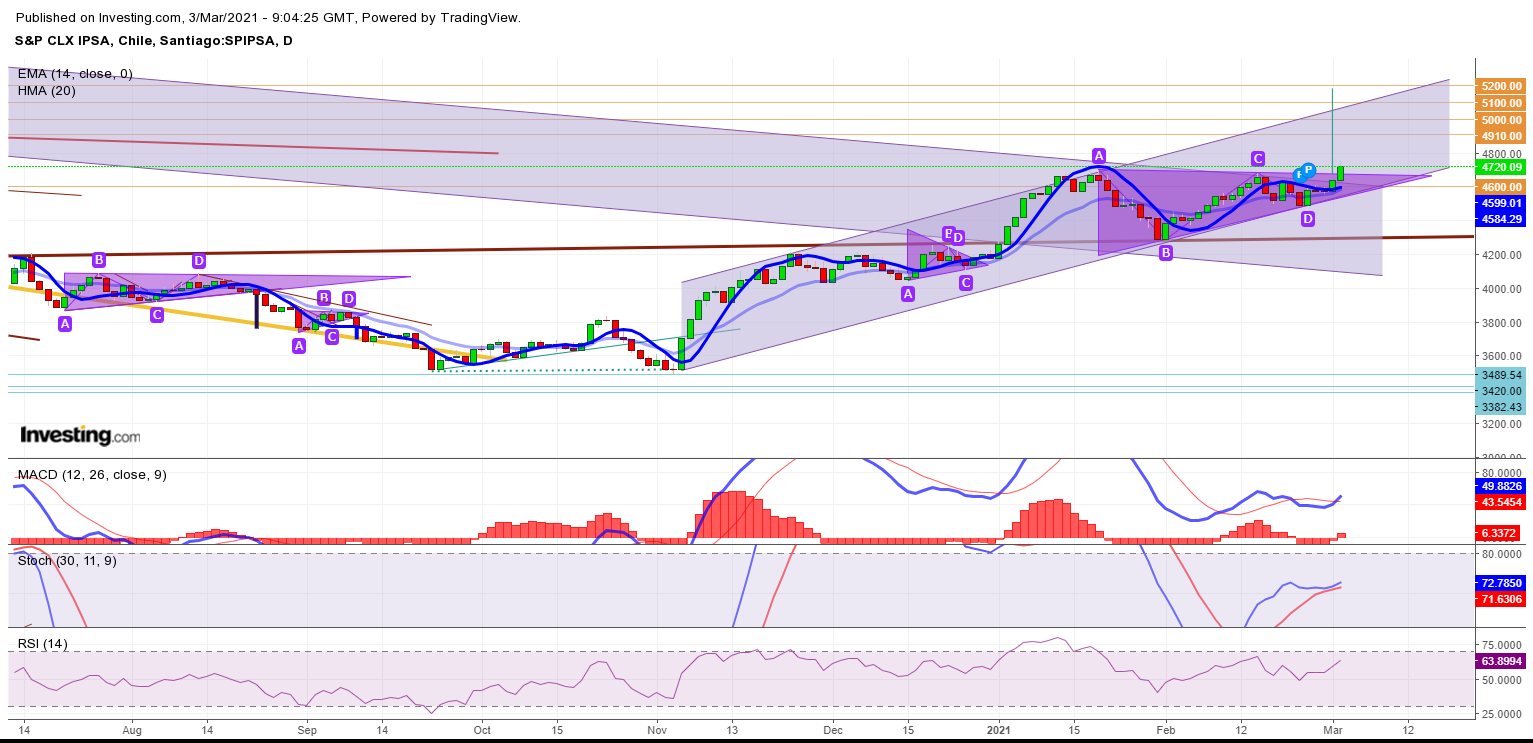Viewport: 1533px width, 743px height.
Task: Open the Stoch (30, 11, 9) legend
Action: point(67,561)
